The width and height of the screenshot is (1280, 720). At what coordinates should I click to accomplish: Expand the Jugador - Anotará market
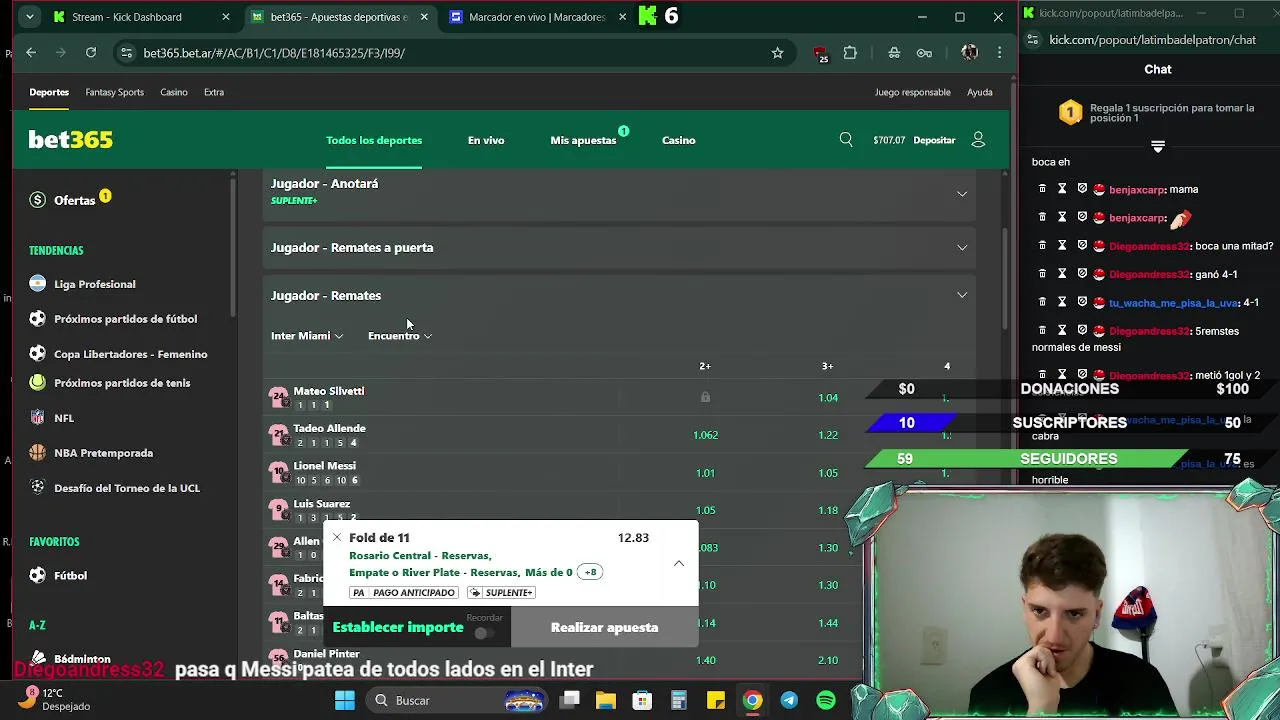click(x=962, y=194)
